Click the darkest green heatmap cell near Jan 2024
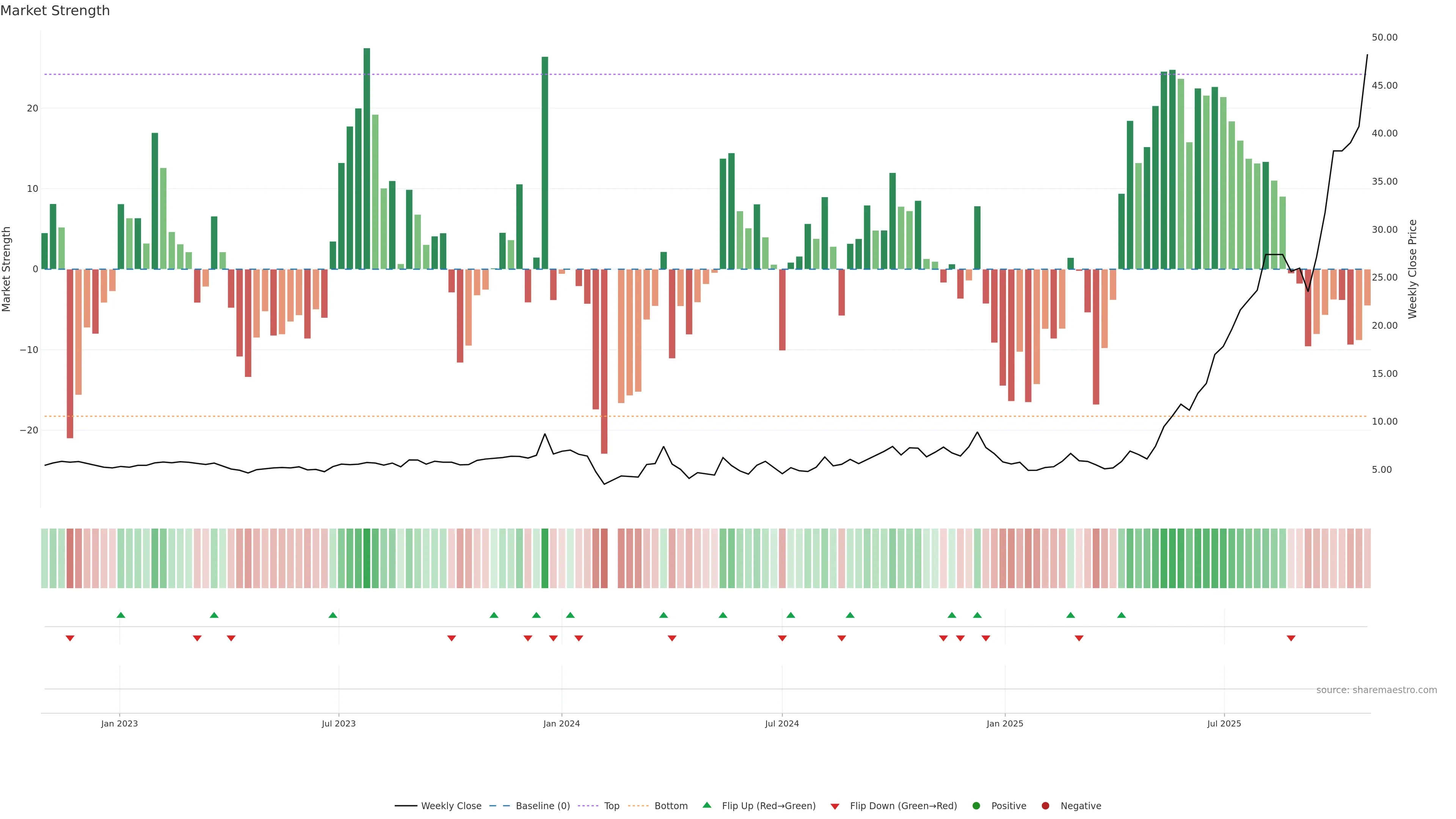The height and width of the screenshot is (819, 1456). click(x=545, y=558)
